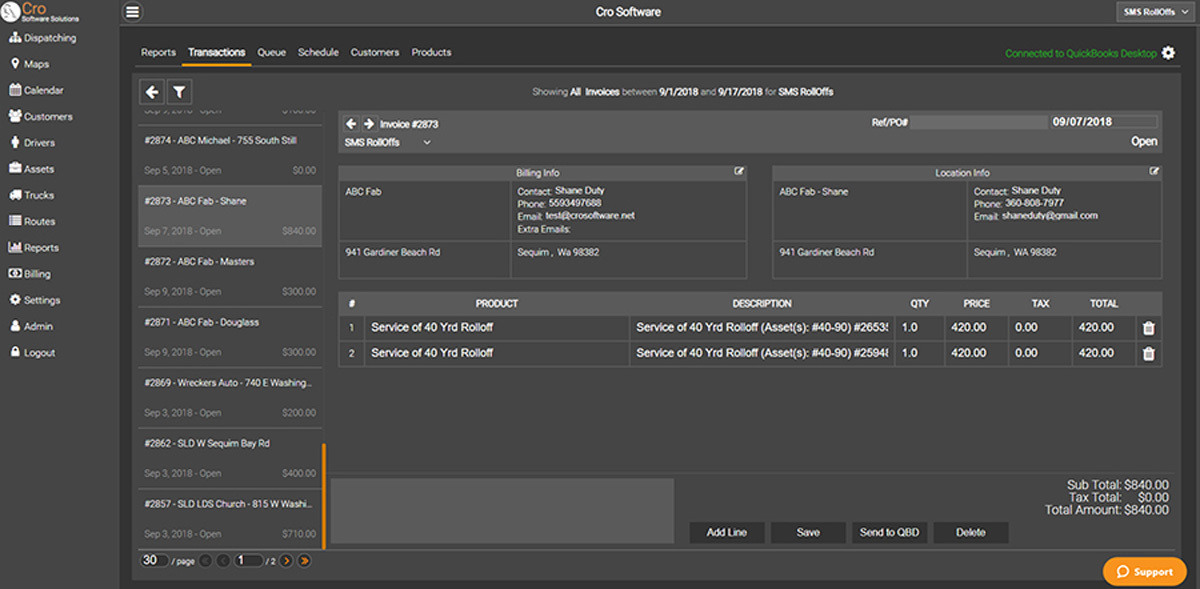The height and width of the screenshot is (589, 1200).
Task: Click the filter funnel icon
Action: [179, 92]
